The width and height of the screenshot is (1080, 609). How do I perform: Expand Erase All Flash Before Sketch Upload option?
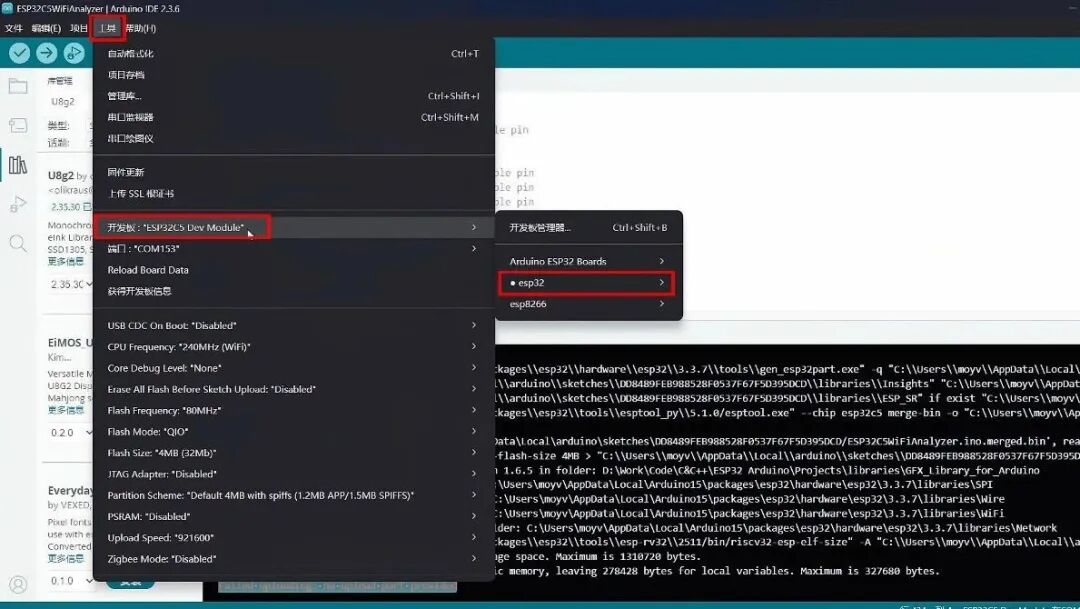click(293, 389)
